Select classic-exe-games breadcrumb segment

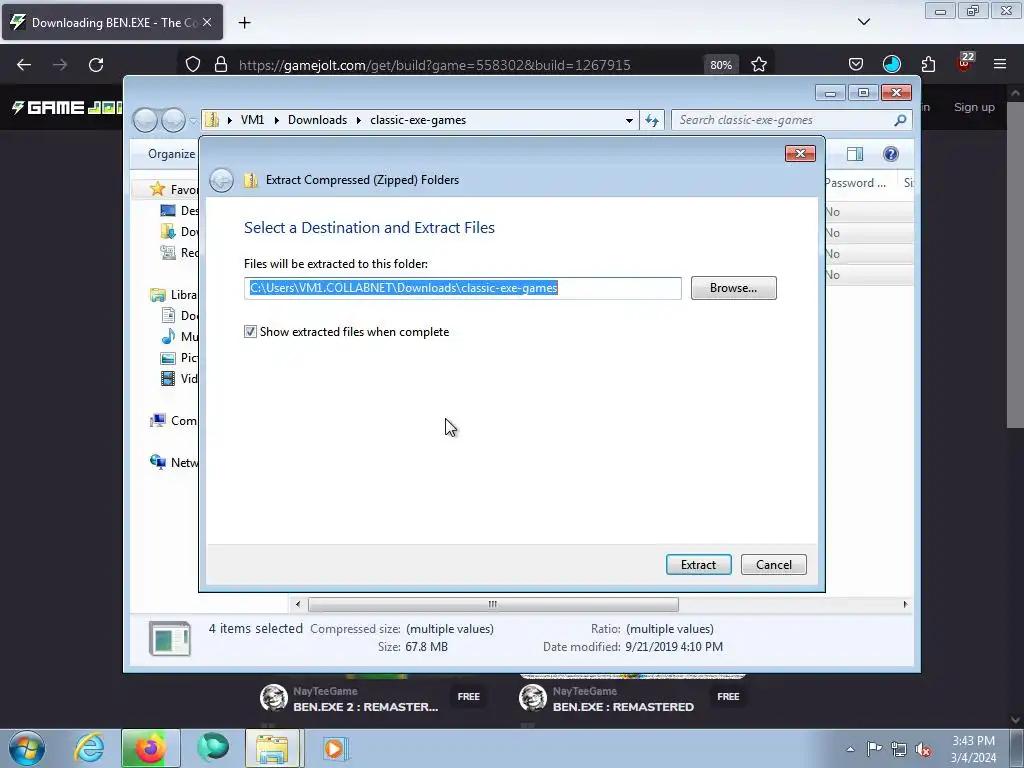pyautogui.click(x=418, y=120)
